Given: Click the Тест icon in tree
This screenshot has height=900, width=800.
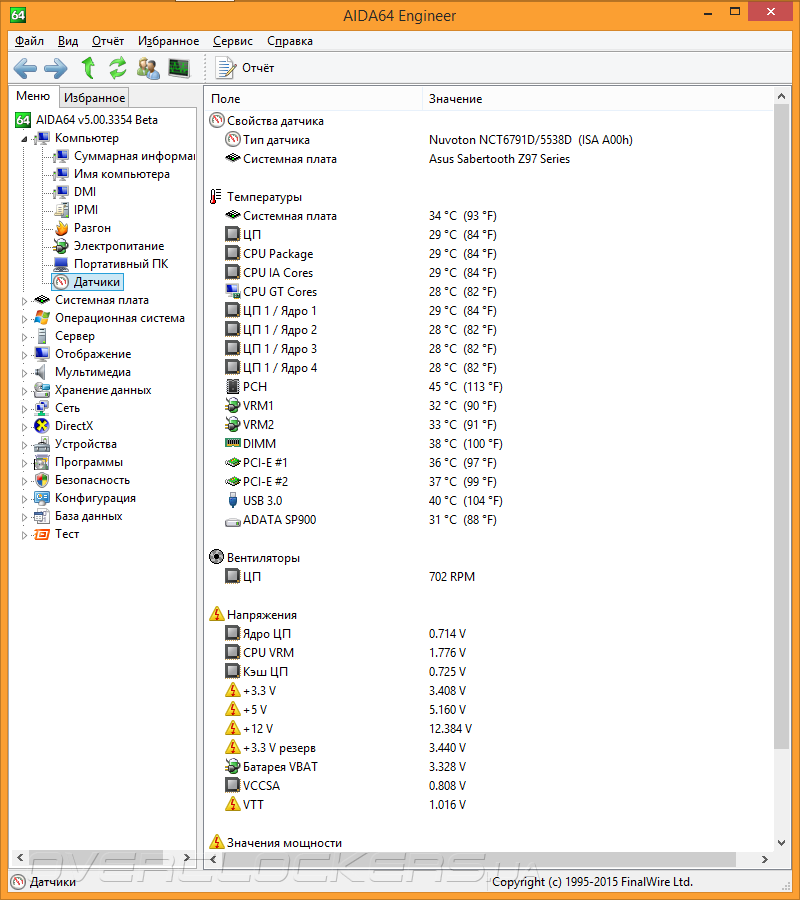Looking at the screenshot, I should [x=42, y=534].
